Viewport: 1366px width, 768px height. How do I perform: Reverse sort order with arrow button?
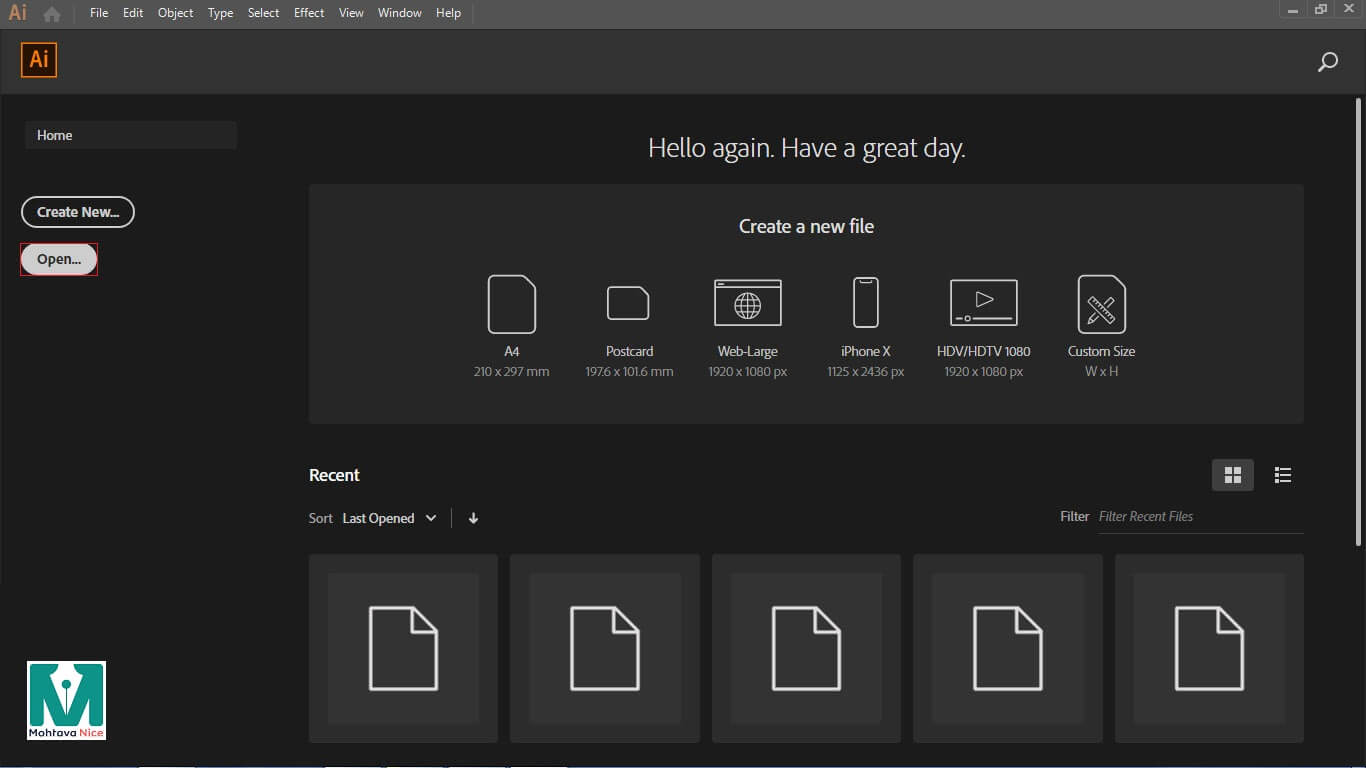coord(473,518)
